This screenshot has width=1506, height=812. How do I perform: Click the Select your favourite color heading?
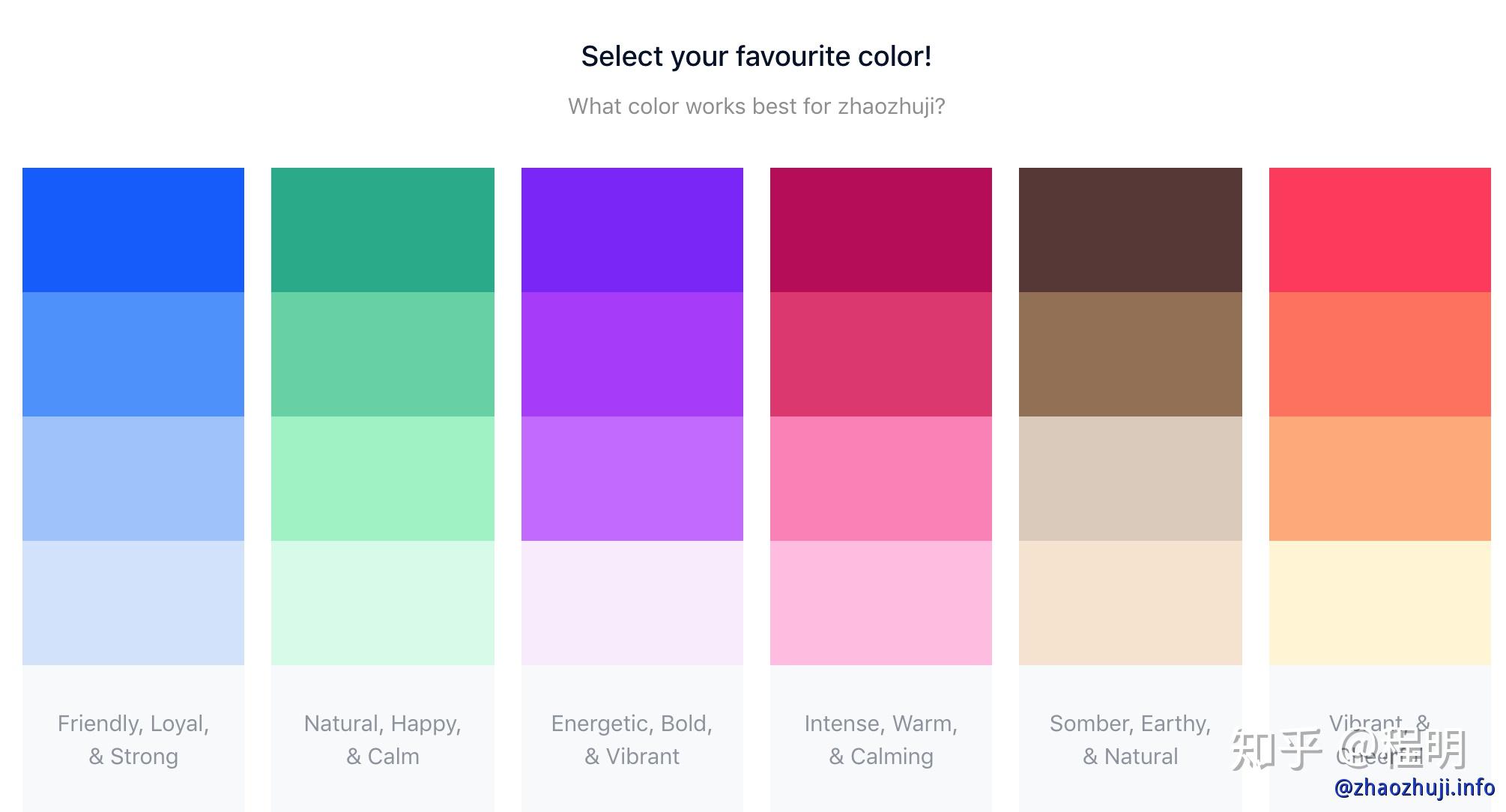pyautogui.click(x=757, y=57)
